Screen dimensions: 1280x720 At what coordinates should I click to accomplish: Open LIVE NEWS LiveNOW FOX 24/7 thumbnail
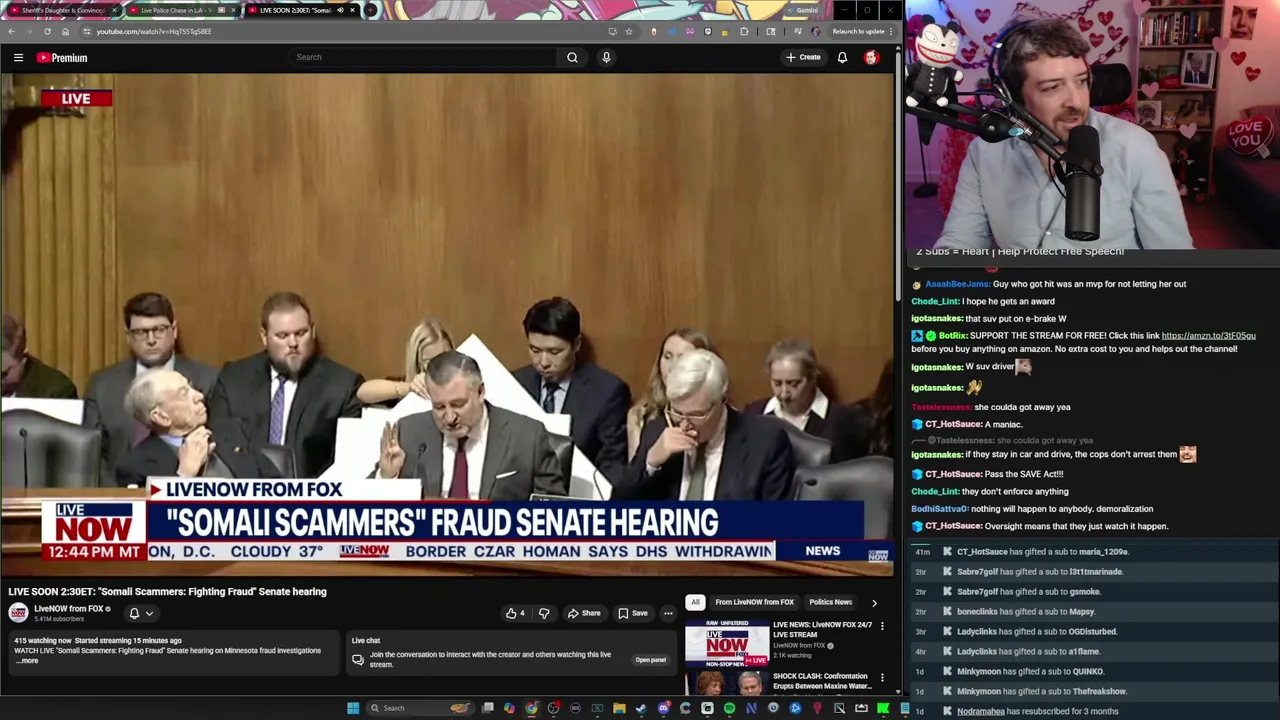click(727, 644)
